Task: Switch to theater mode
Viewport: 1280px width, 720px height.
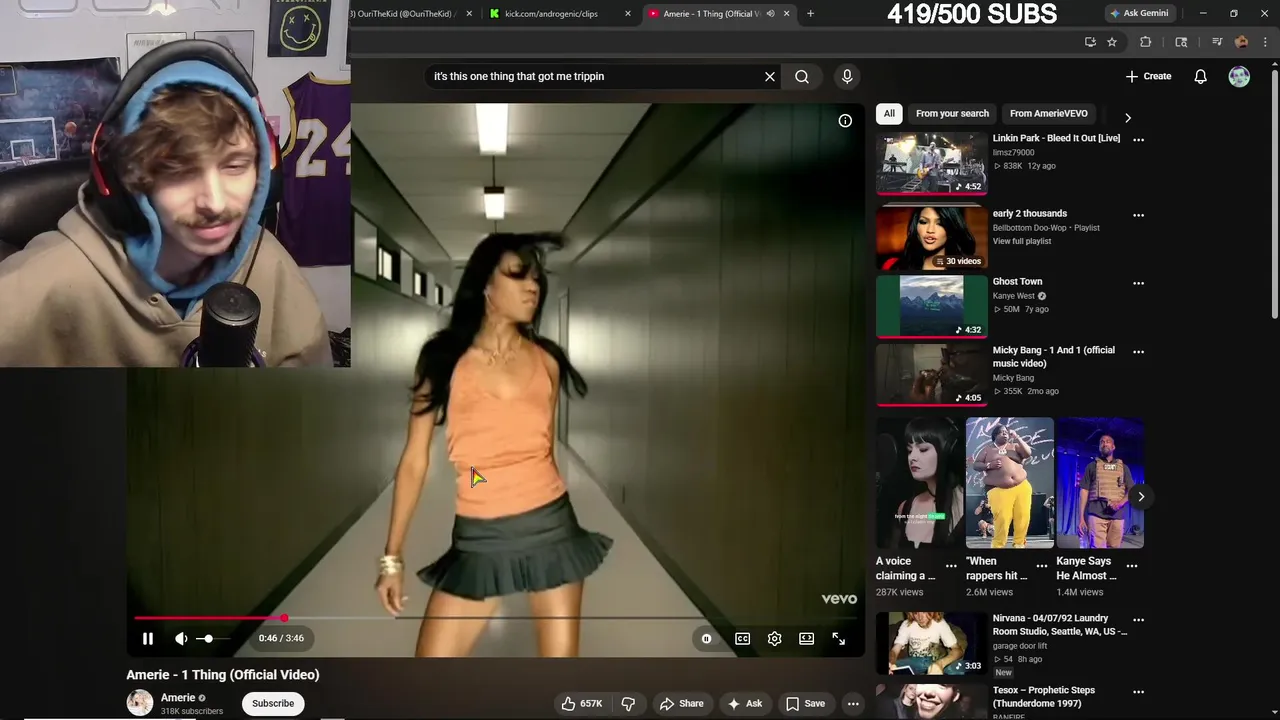Action: tap(806, 638)
